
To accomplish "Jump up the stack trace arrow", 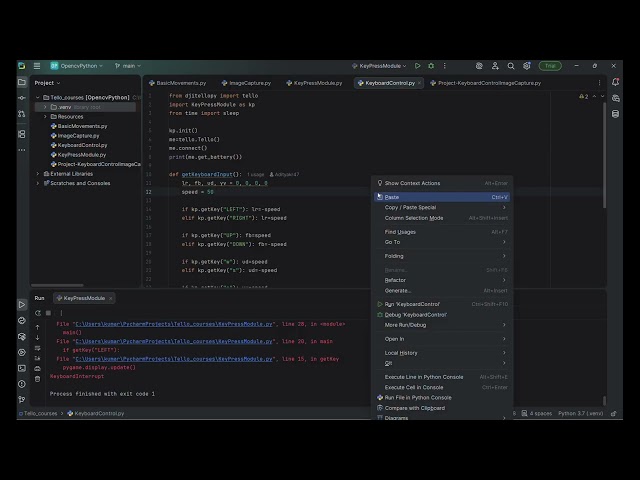I will 38,327.
